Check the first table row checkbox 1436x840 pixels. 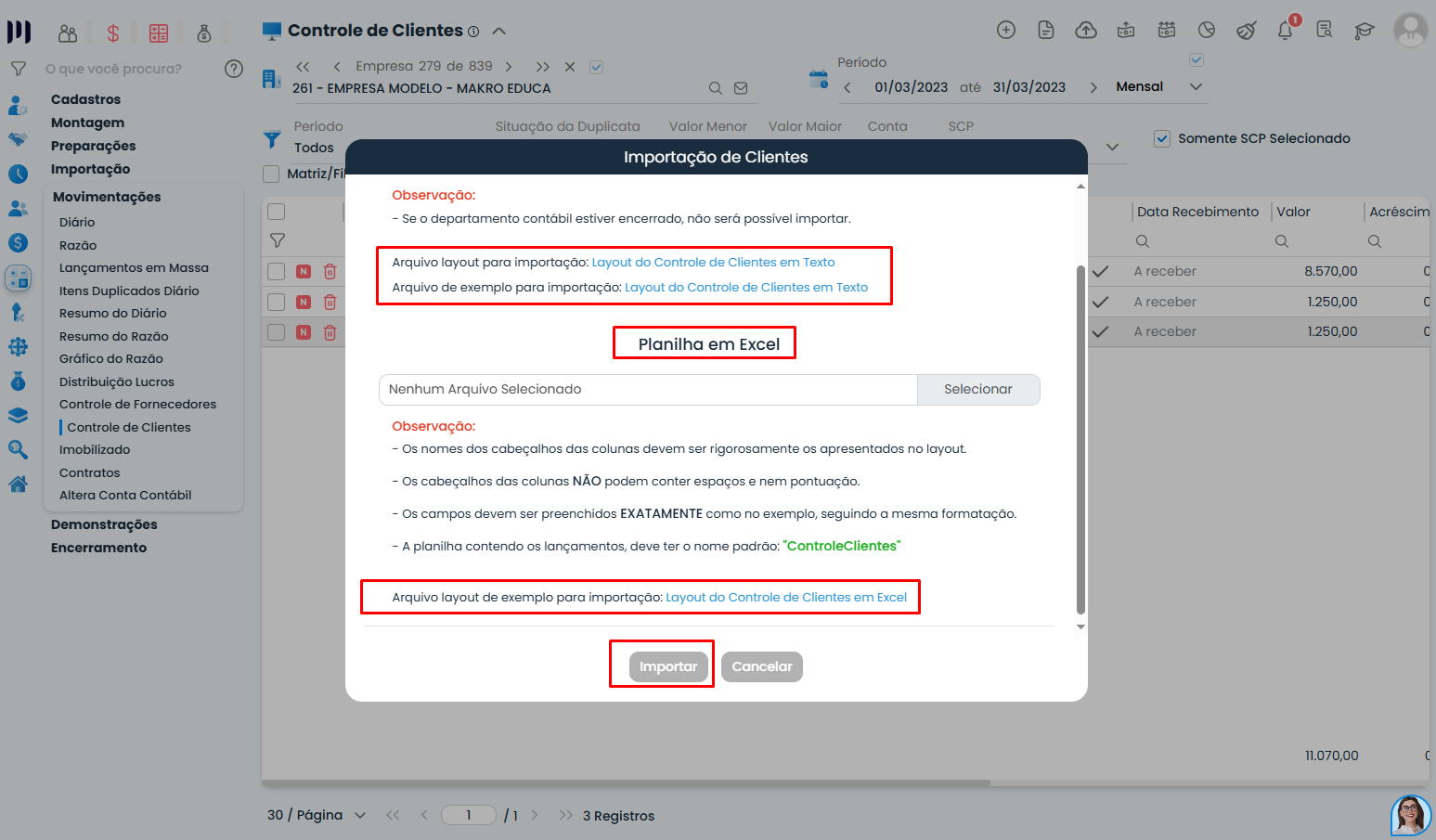pos(276,271)
